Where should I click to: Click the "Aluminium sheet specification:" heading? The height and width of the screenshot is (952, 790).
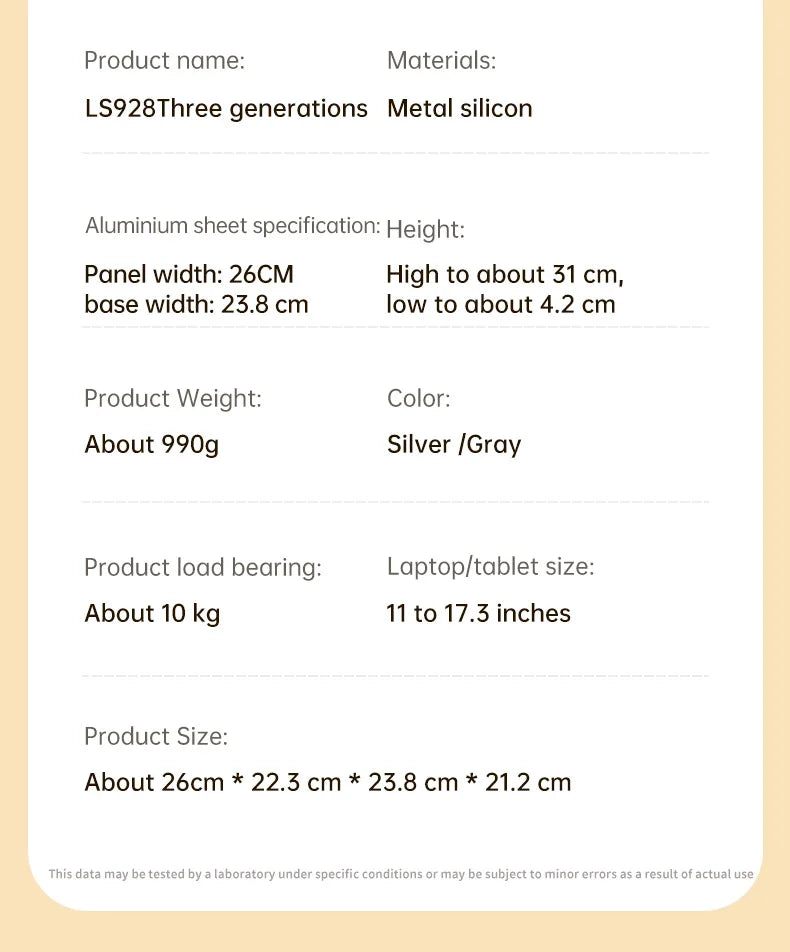(232, 226)
